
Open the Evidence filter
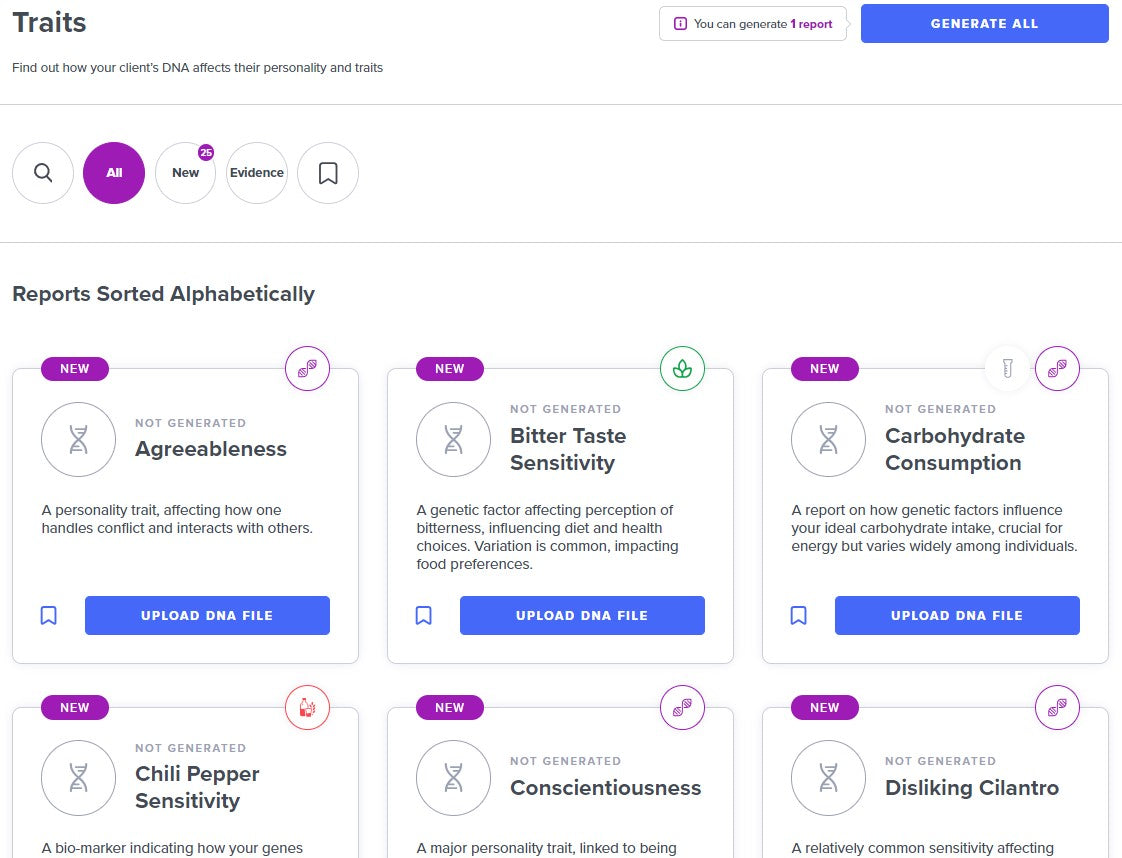point(257,172)
